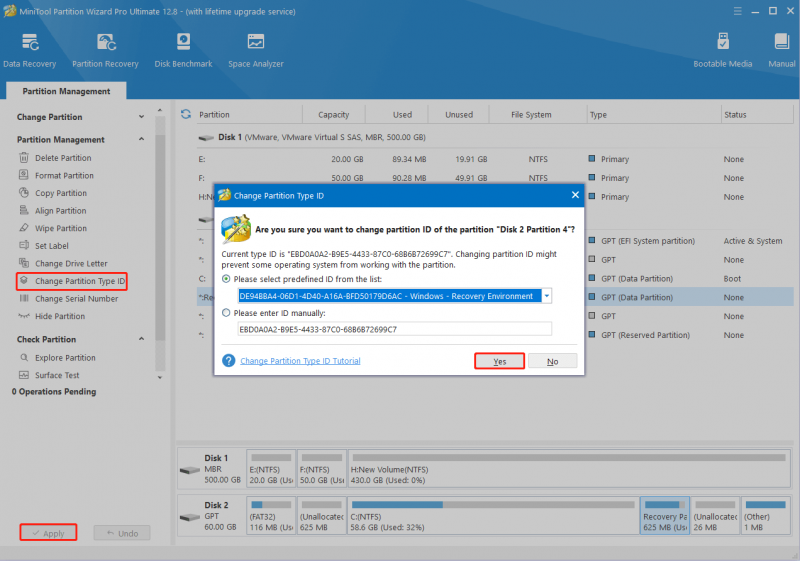The image size is (800, 561).
Task: Open the predefined partition ID dropdown
Action: 546,296
